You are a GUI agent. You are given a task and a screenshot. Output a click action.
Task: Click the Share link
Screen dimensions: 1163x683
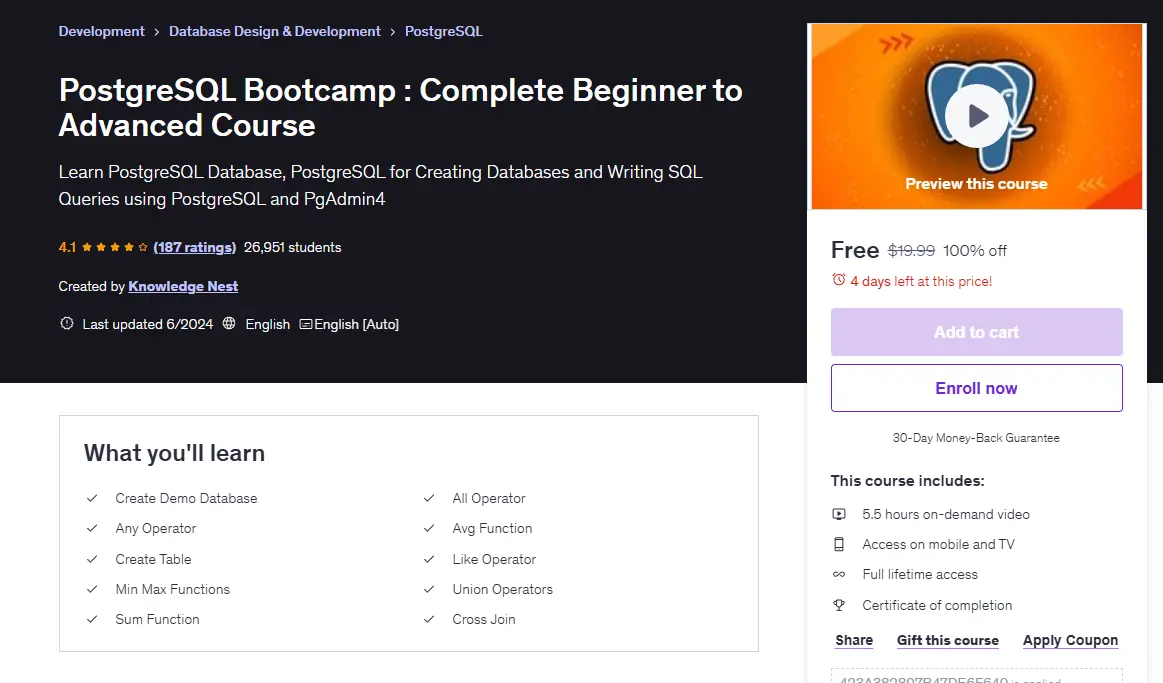point(854,640)
